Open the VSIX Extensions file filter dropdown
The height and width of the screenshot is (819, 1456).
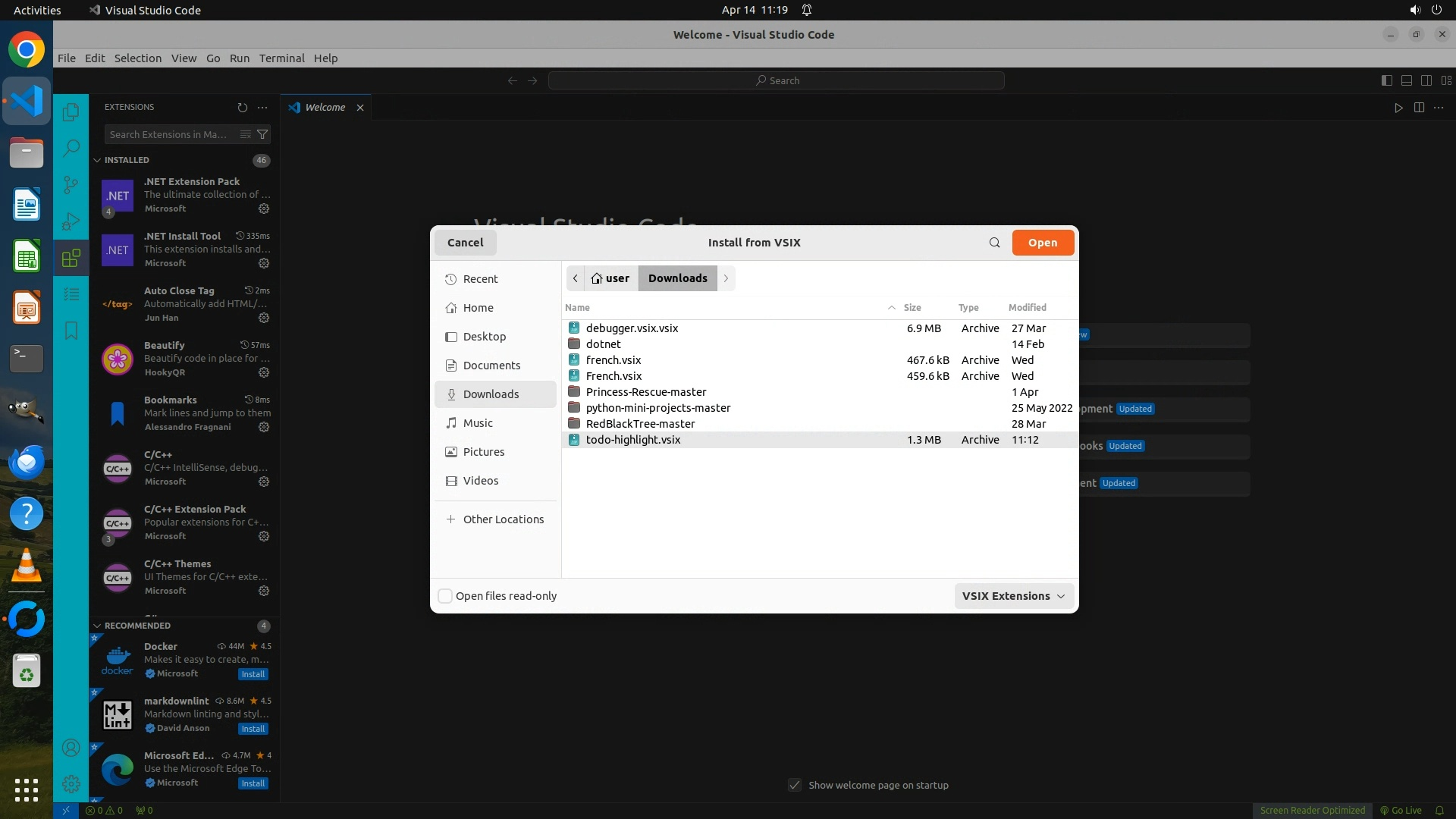coord(1013,596)
